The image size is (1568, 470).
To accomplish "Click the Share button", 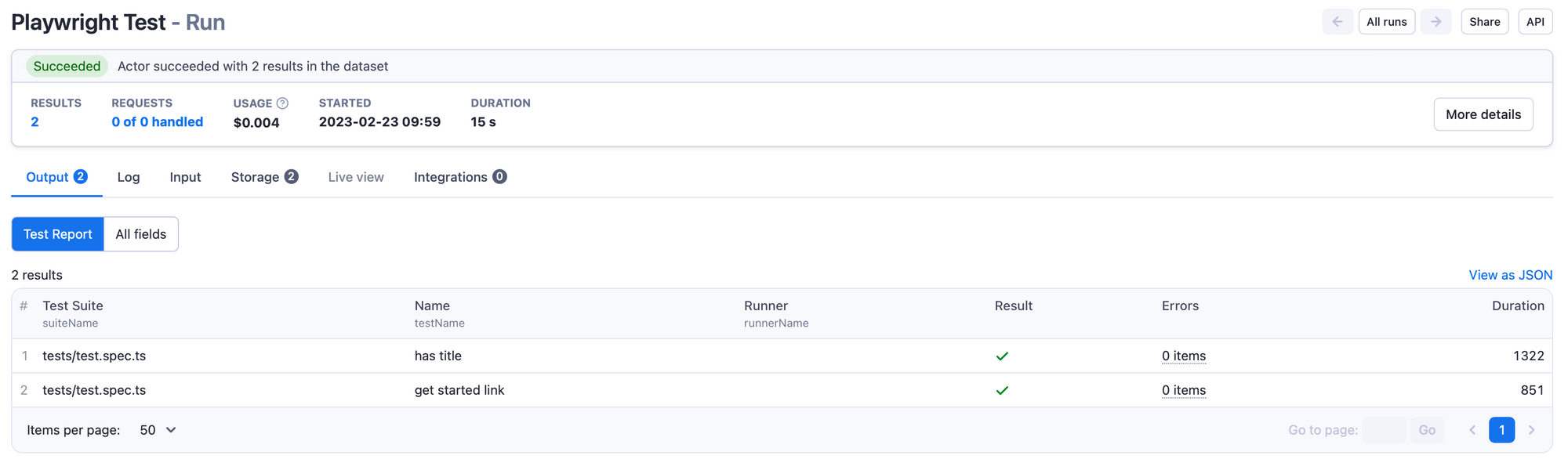I will [x=1485, y=22].
